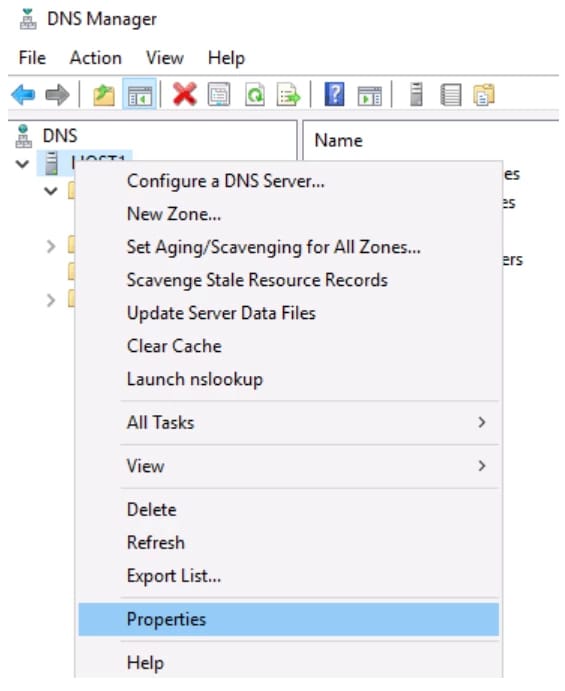Click the red X Delete icon

[x=185, y=94]
